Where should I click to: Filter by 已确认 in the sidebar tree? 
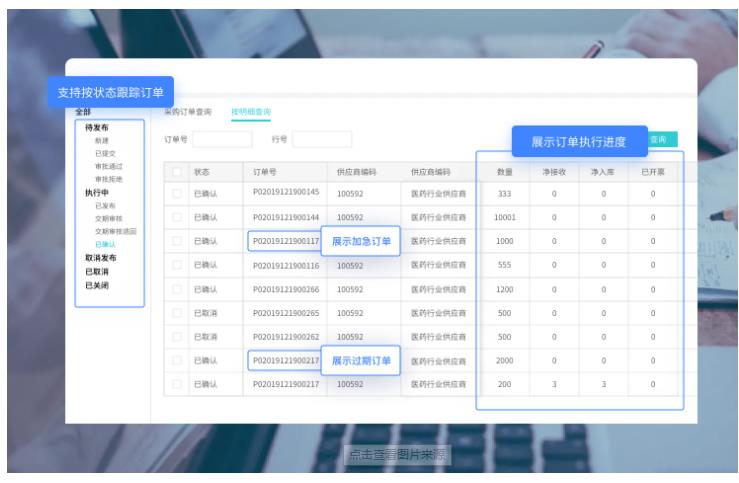(105, 244)
